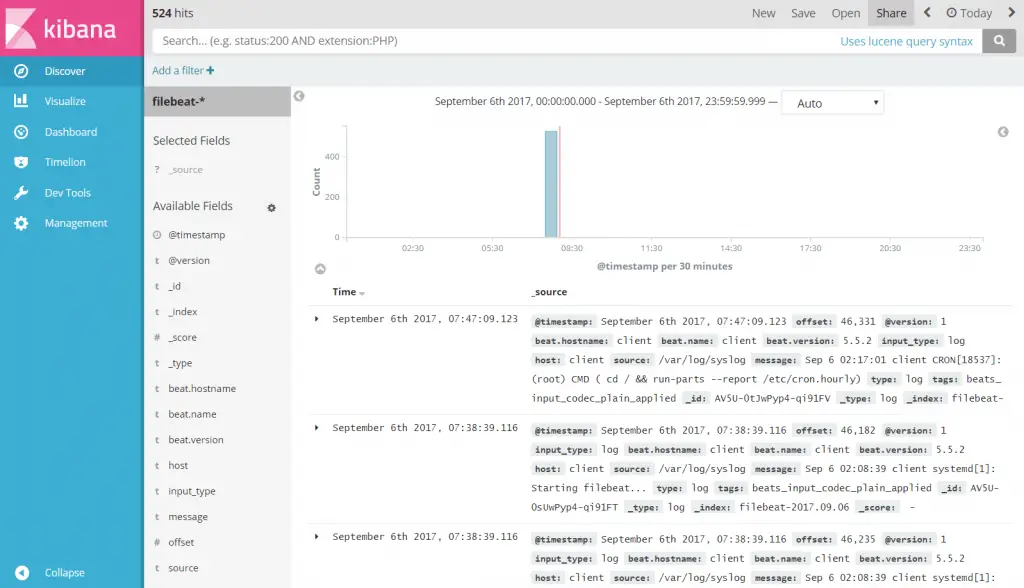This screenshot has height=588, width=1024.
Task: Click the hash icon of _score field
Action: tap(157, 337)
